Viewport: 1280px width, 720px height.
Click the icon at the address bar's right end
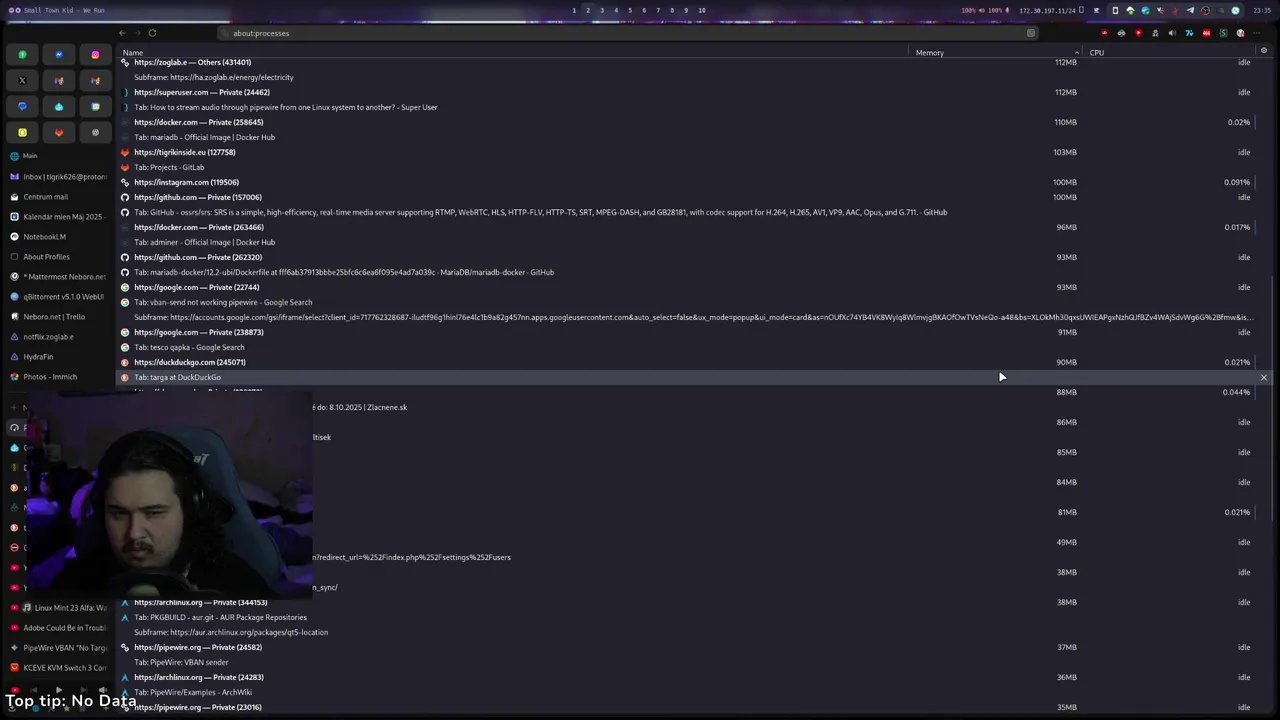coord(1031,33)
